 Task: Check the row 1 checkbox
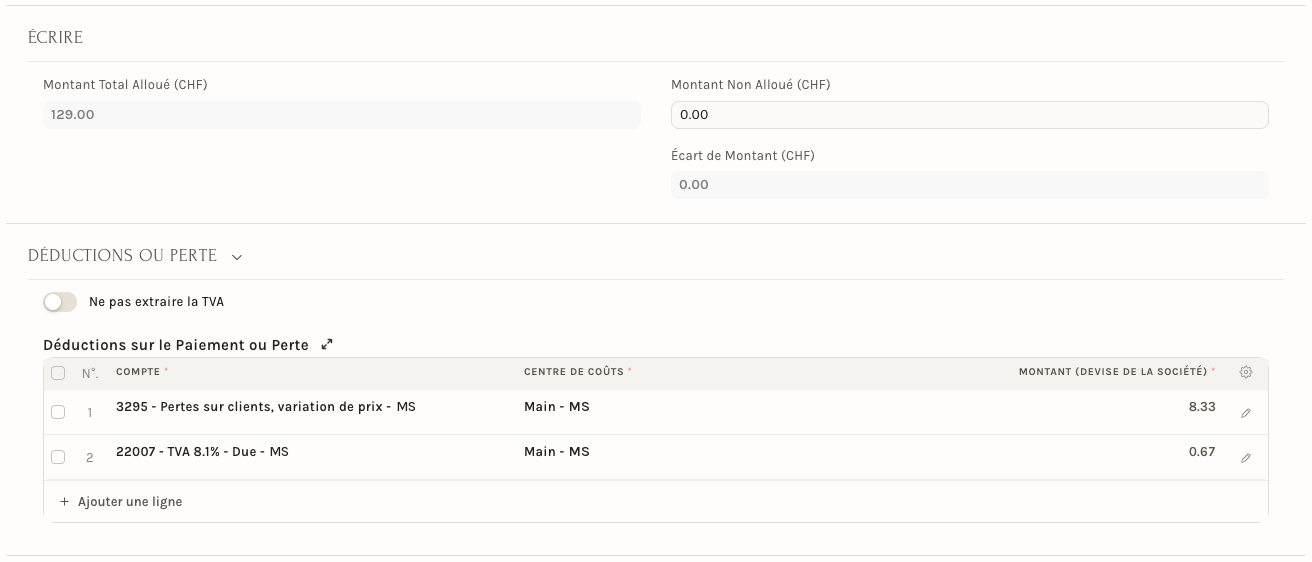[x=58, y=412]
